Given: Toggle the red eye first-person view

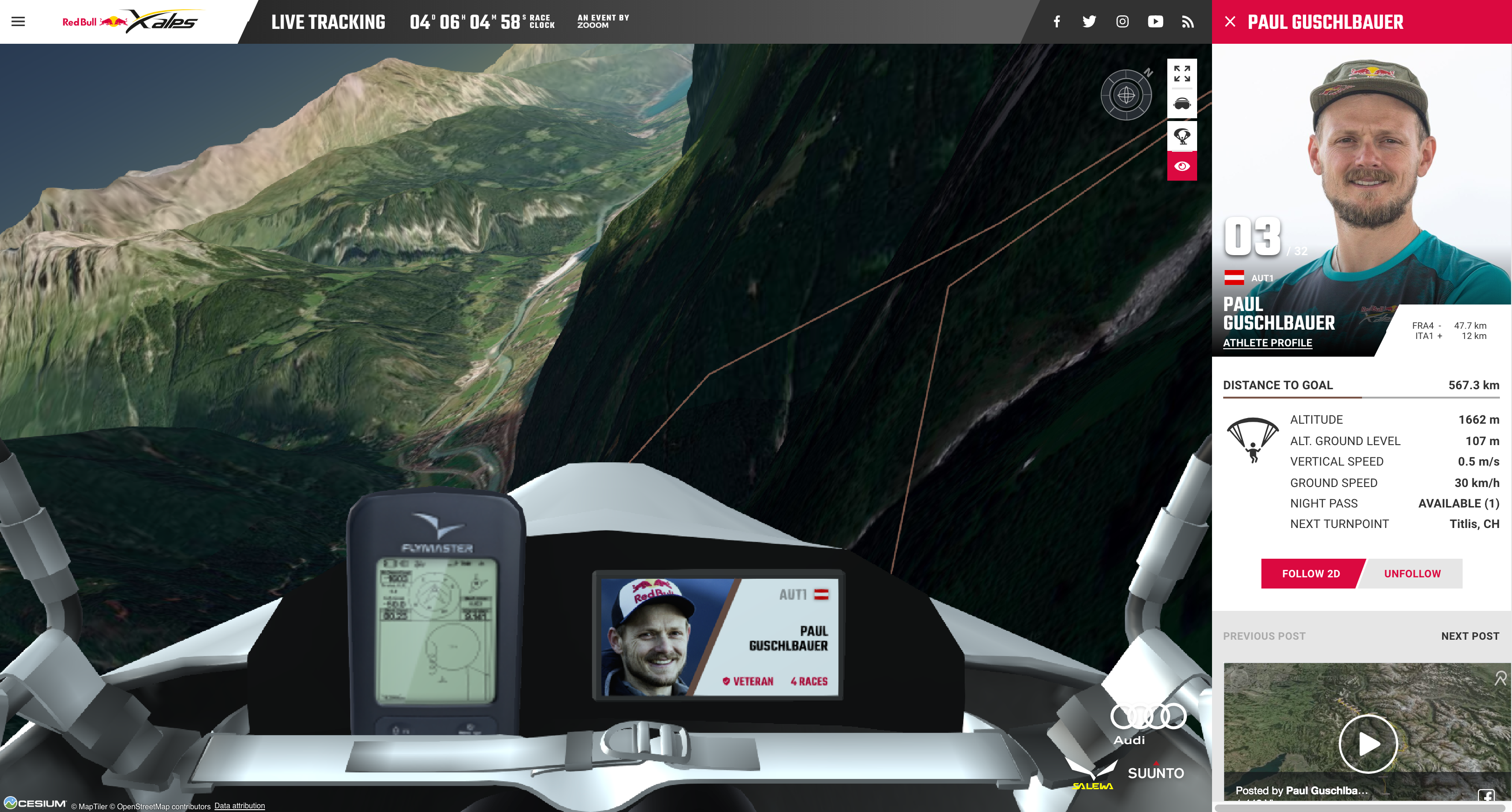Looking at the screenshot, I should click(x=1182, y=166).
